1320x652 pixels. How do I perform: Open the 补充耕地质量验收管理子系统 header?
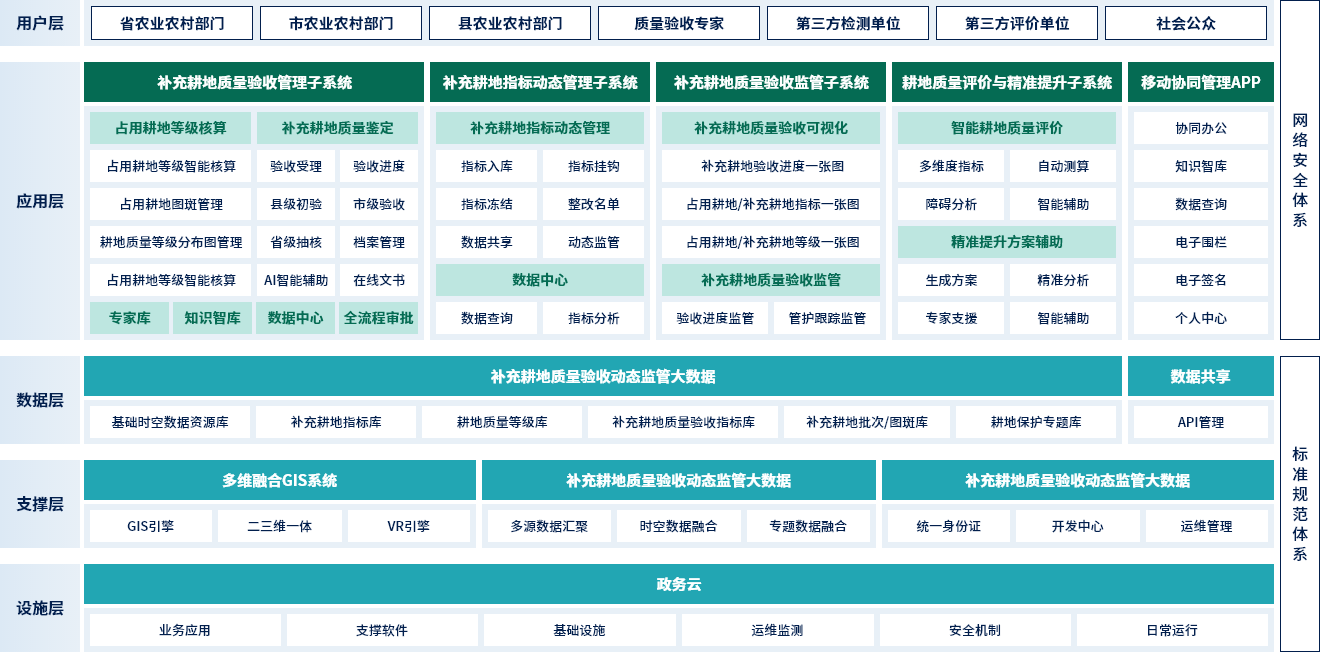pos(254,83)
